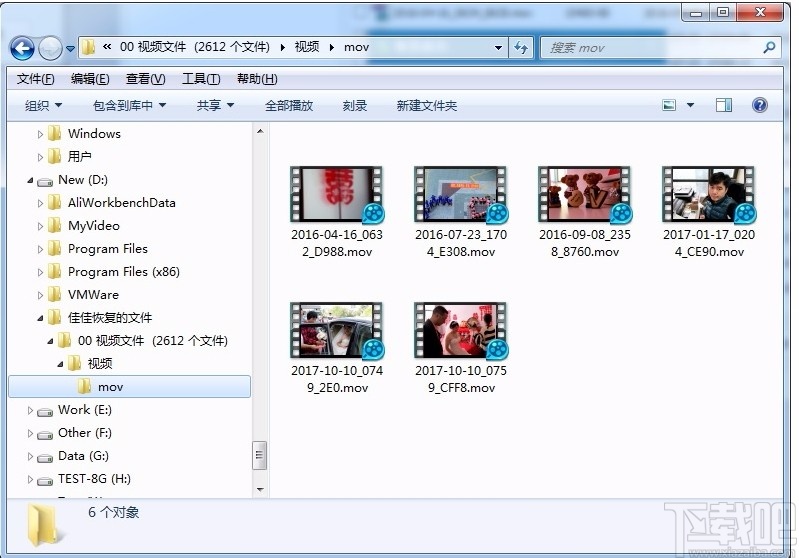The height and width of the screenshot is (558, 799).
Task: Click the navigation pane scrollbar thumb
Action: 259,455
